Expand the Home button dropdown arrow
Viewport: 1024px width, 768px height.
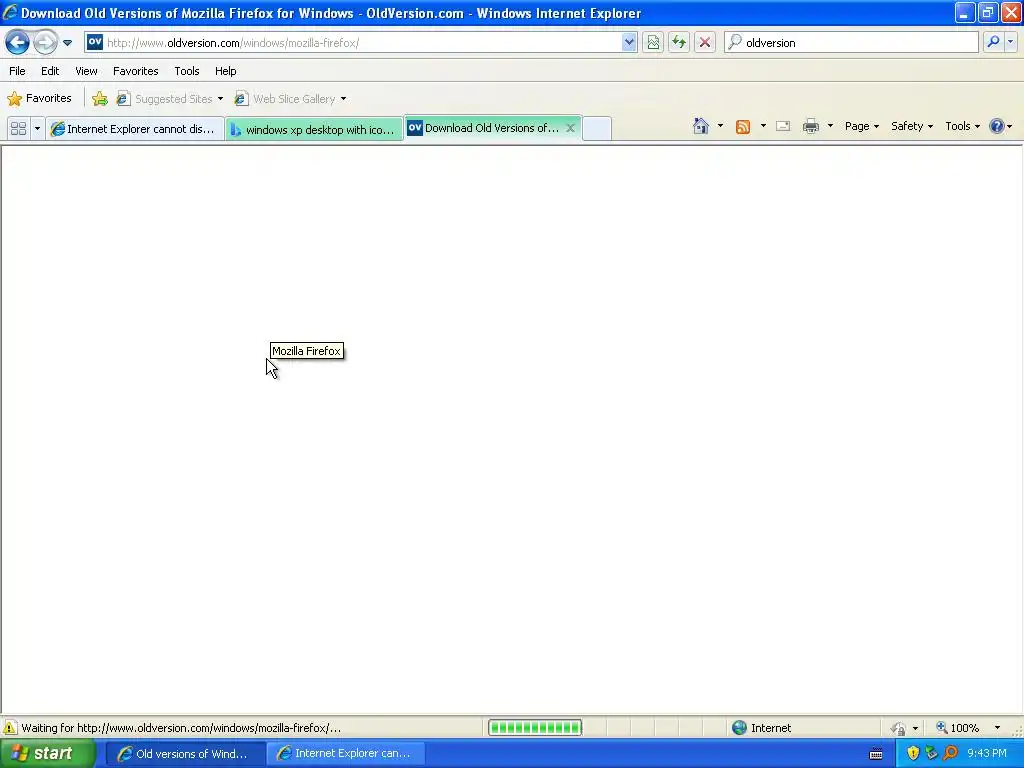click(720, 126)
